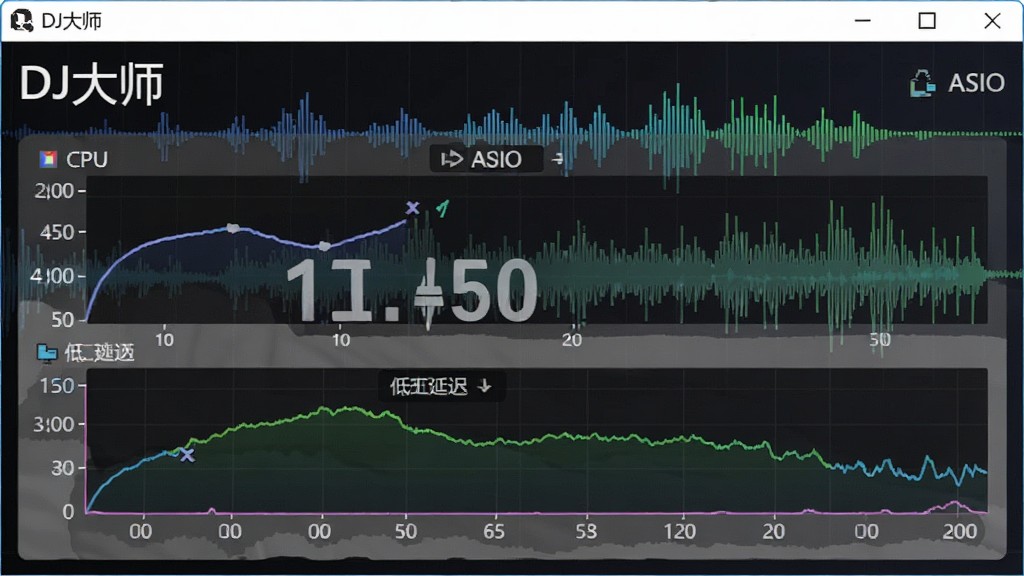Click the first gray point on CPU curve
The width and height of the screenshot is (1024, 576).
point(232,228)
